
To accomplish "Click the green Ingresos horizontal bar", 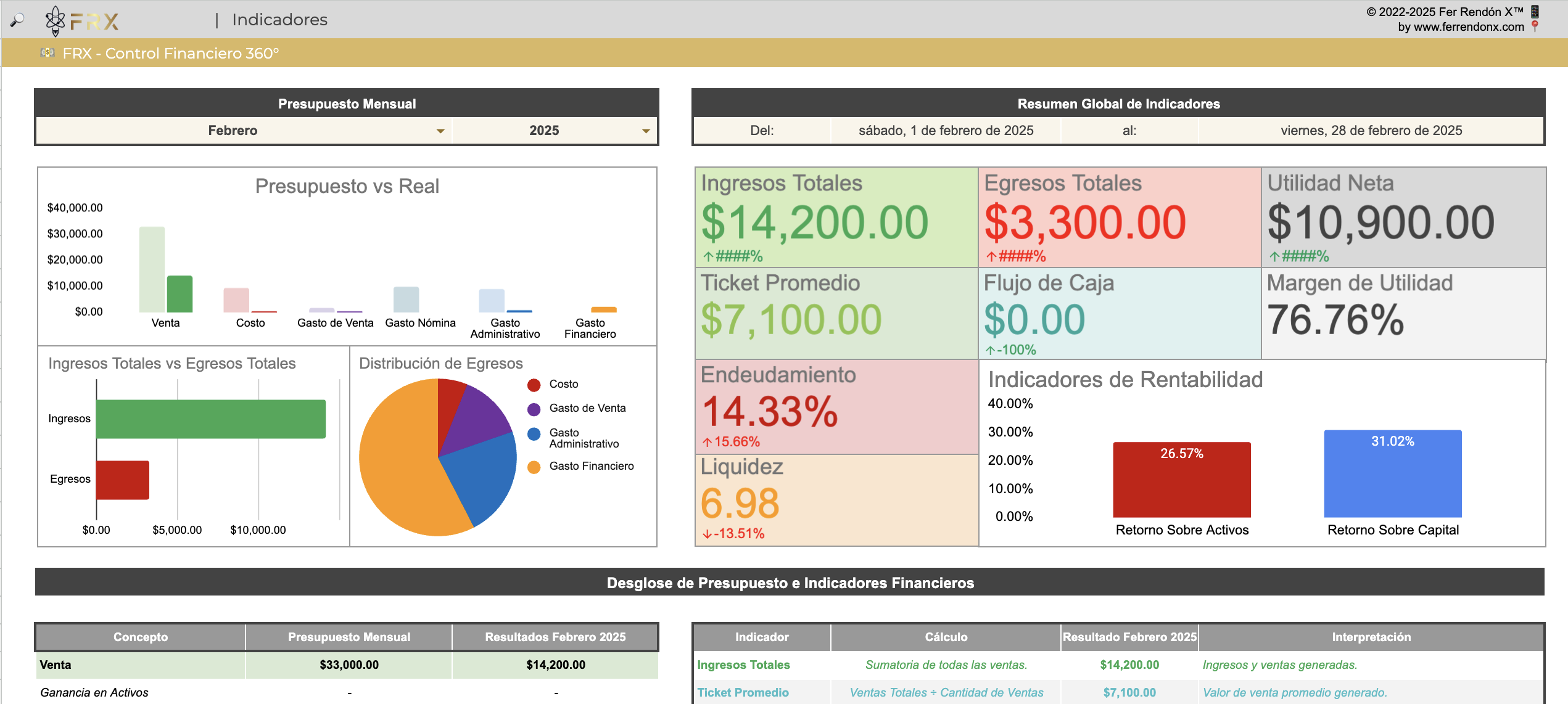I will pyautogui.click(x=210, y=419).
